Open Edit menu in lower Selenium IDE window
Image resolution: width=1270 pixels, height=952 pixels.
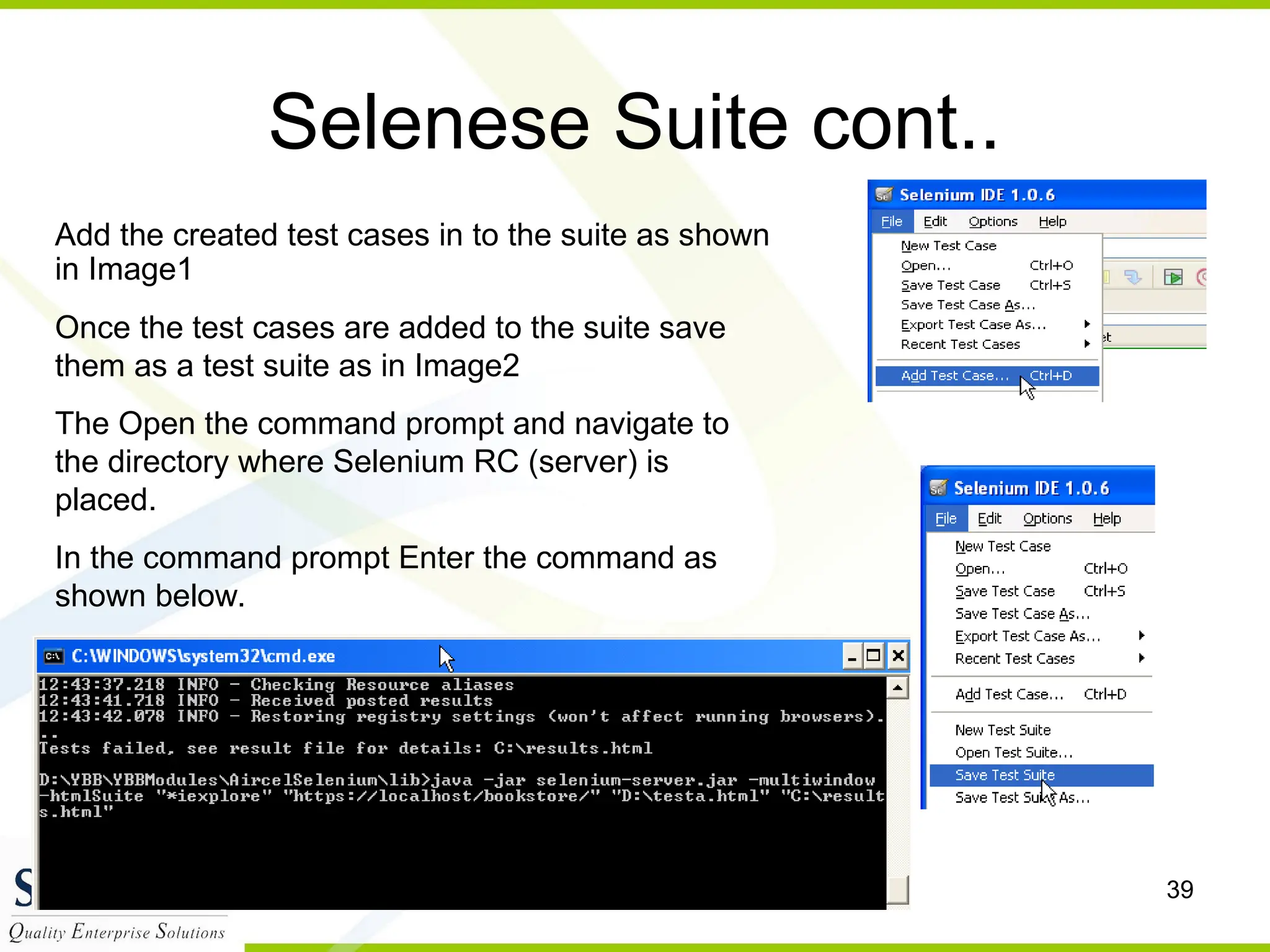(x=990, y=518)
